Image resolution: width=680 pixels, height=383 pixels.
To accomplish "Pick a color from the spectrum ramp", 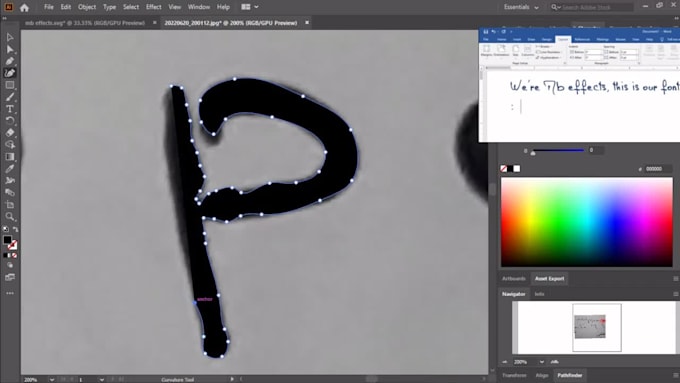I will [x=587, y=222].
